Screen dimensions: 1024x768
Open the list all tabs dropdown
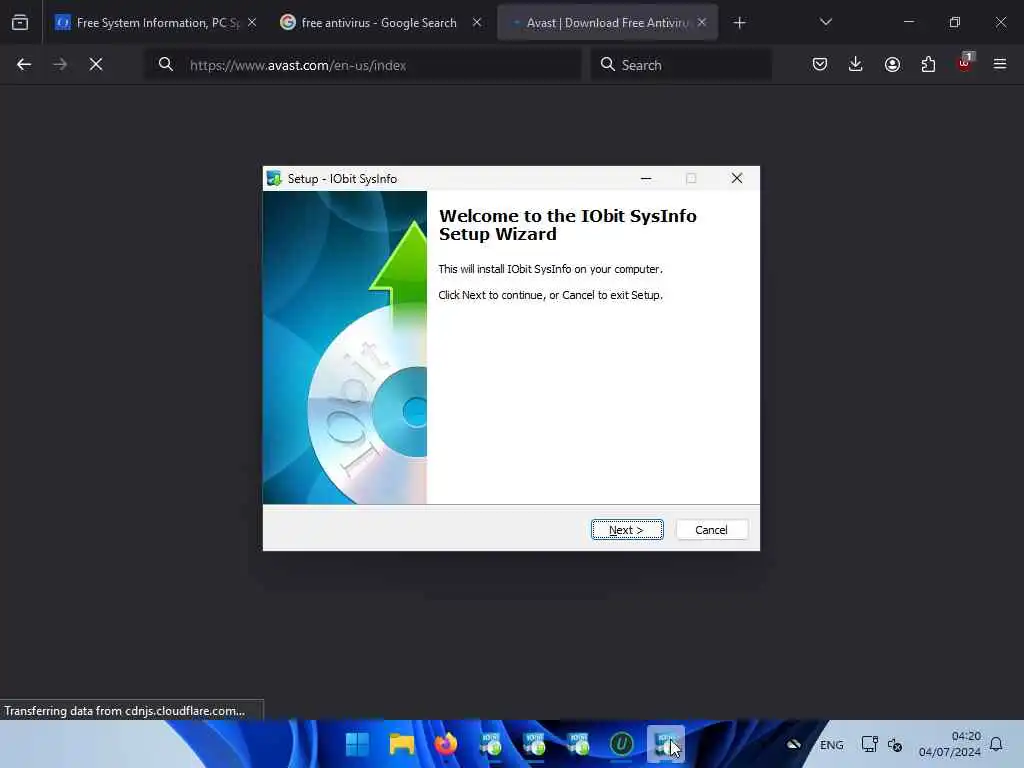(825, 22)
